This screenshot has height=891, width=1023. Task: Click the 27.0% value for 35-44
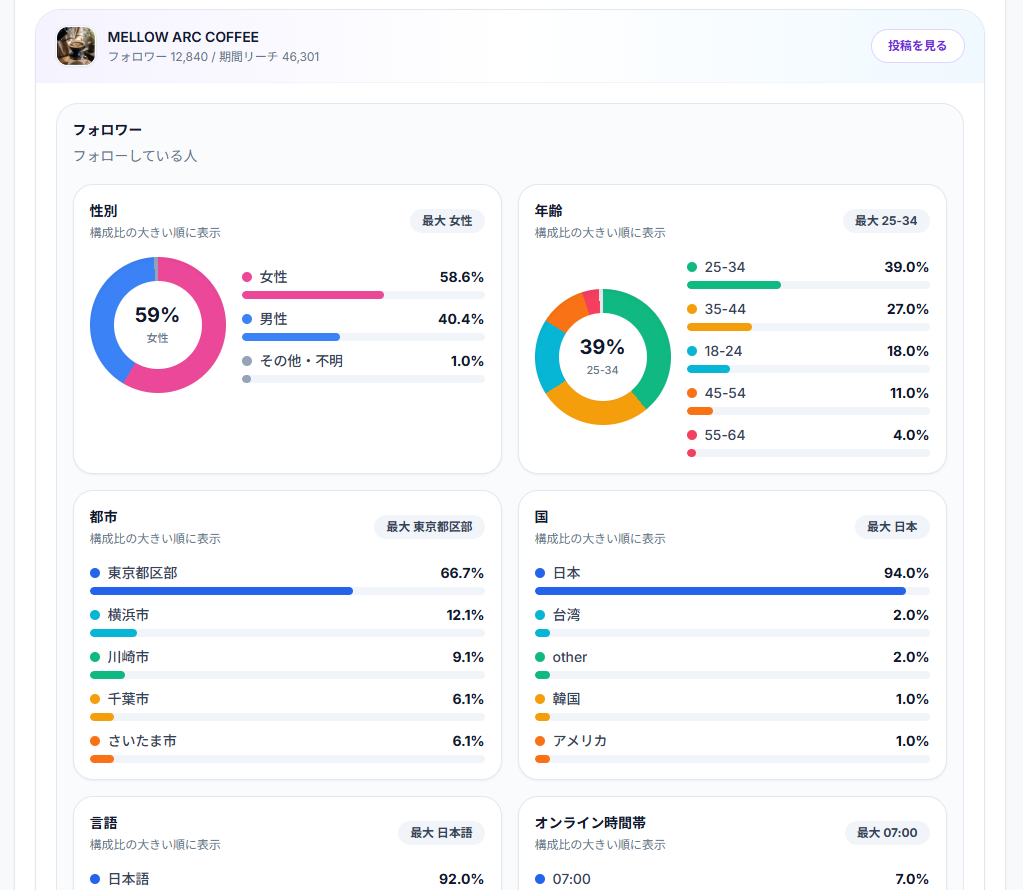(908, 309)
